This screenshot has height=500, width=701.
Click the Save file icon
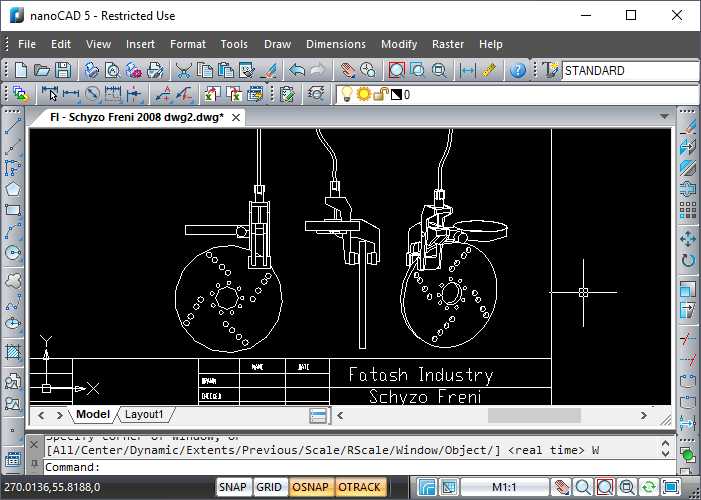(63, 71)
